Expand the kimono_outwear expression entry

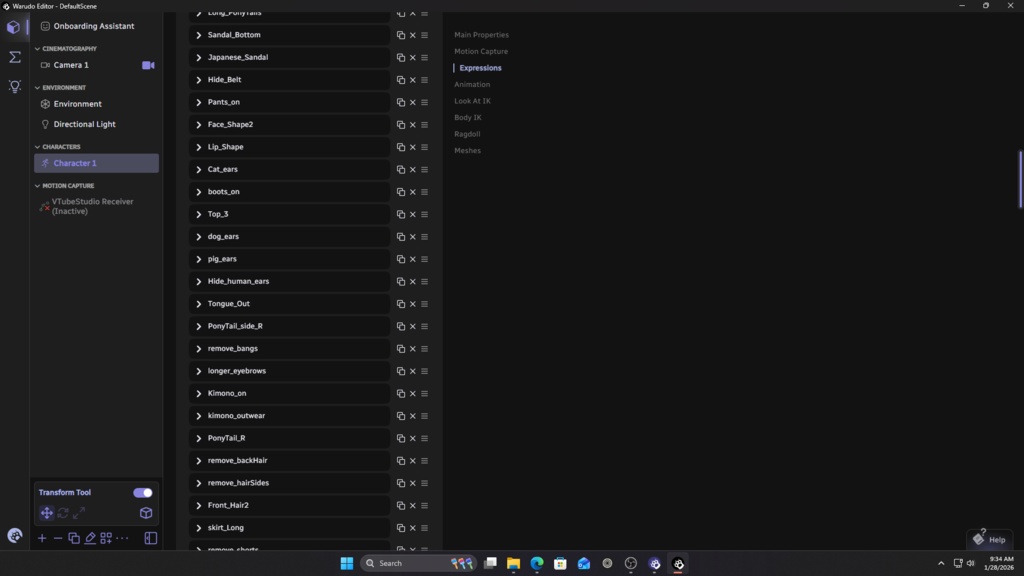[199, 416]
